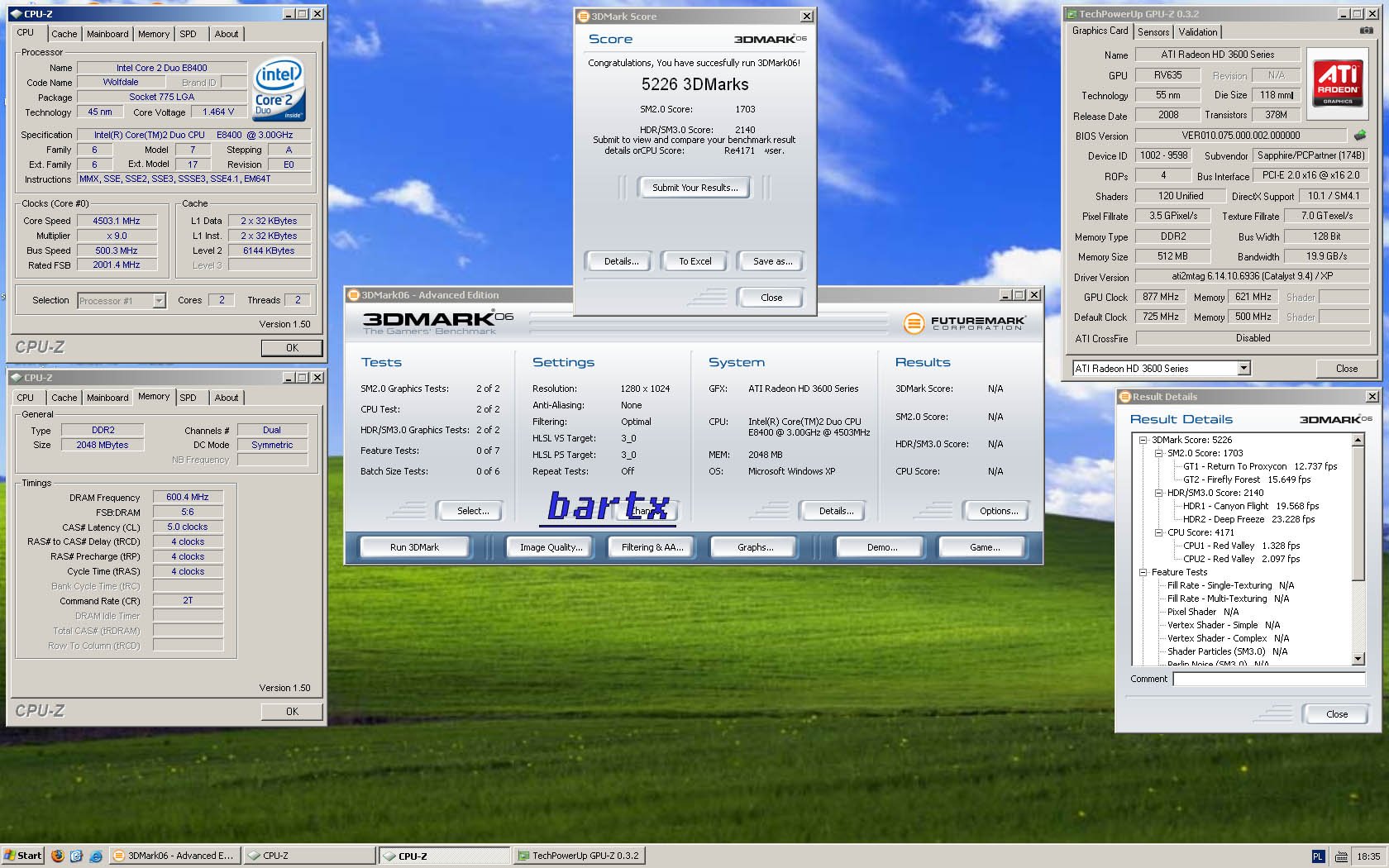This screenshot has width=1389, height=868.
Task: Click Details... in 3DMark Score dialog
Action: 621,261
